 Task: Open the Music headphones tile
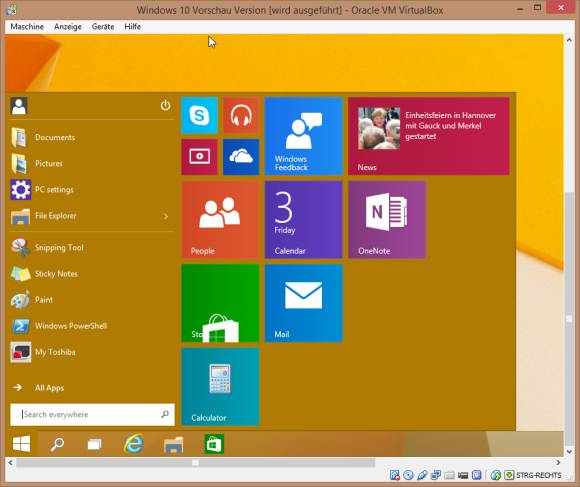241,115
